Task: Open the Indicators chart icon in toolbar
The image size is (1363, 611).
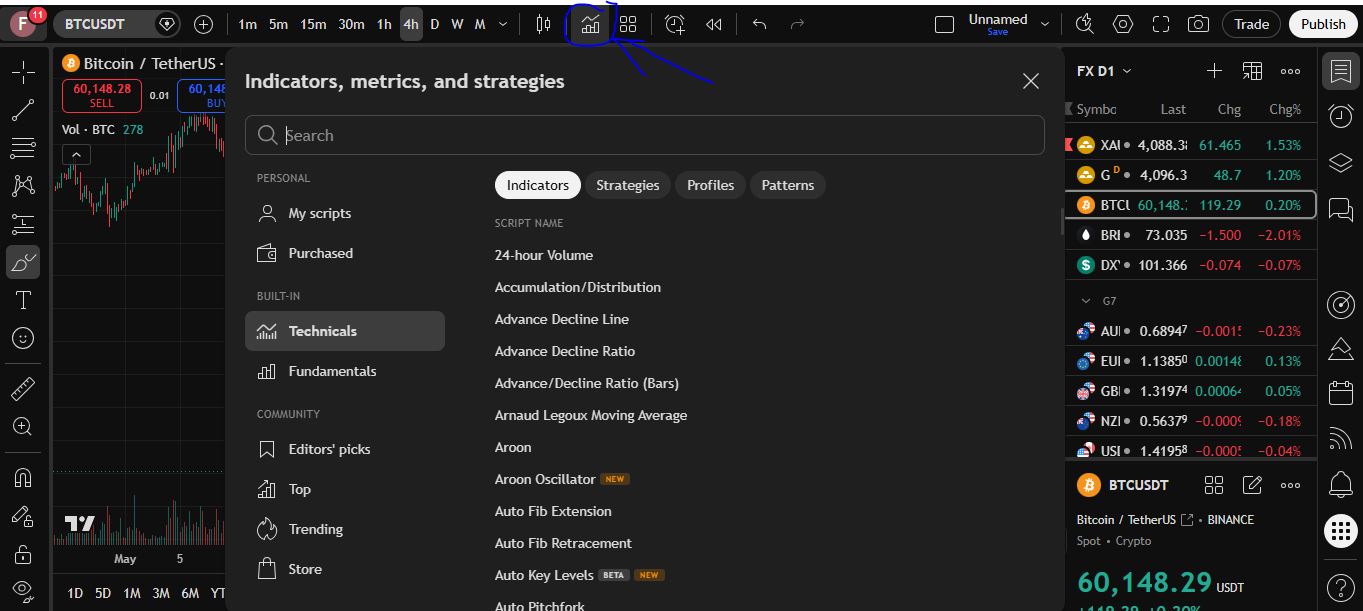Action: pyautogui.click(x=590, y=24)
